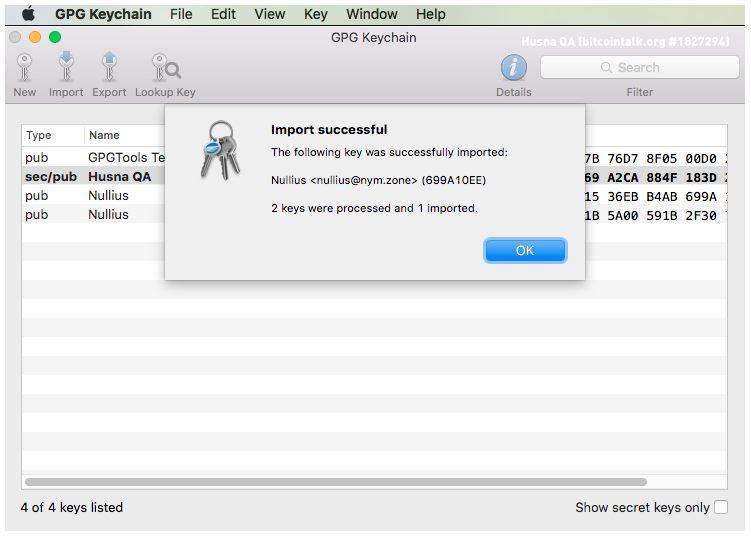Open the Help menu
751x537 pixels.
(x=431, y=14)
